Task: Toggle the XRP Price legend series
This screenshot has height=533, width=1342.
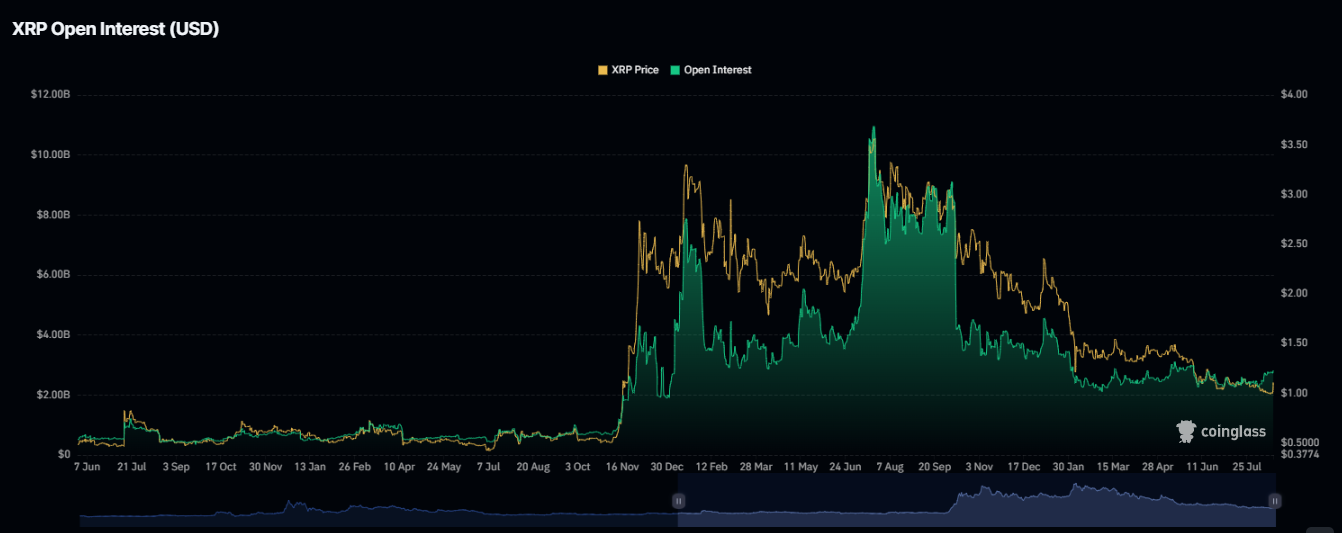Action: [x=628, y=70]
